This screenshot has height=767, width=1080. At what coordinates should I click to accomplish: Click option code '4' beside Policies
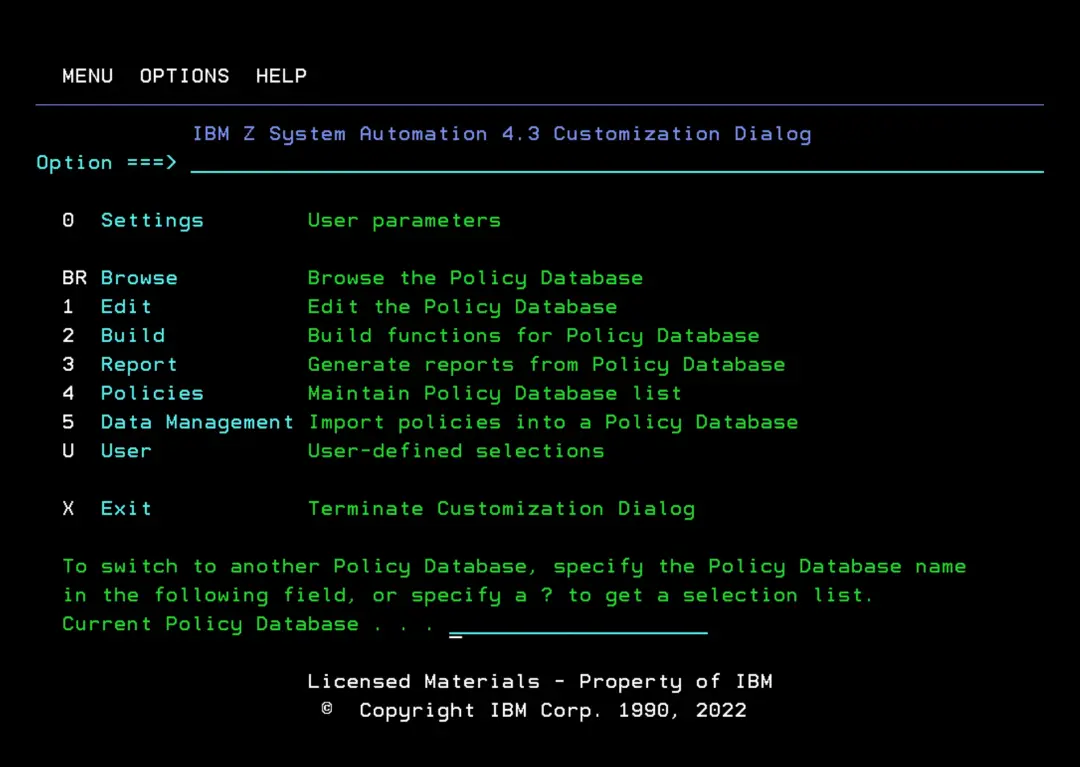(x=68, y=393)
